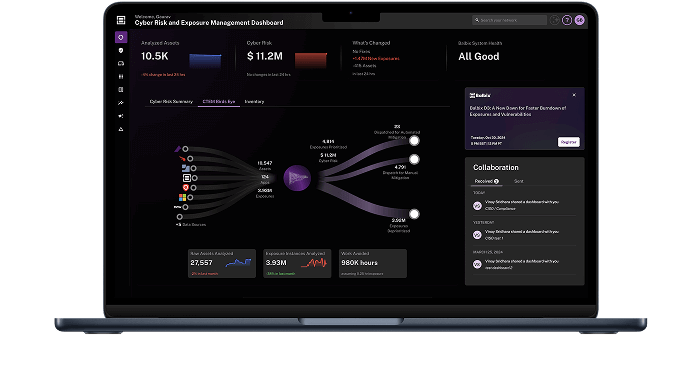Click the Register button on banner

coord(569,142)
